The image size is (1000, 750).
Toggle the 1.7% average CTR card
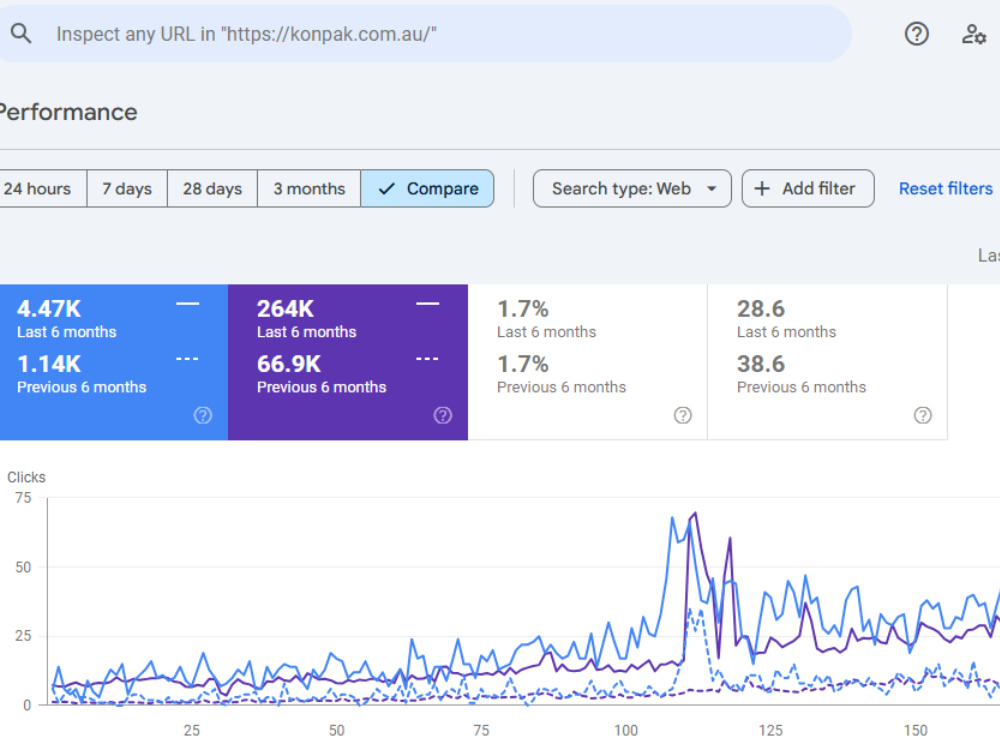[587, 362]
